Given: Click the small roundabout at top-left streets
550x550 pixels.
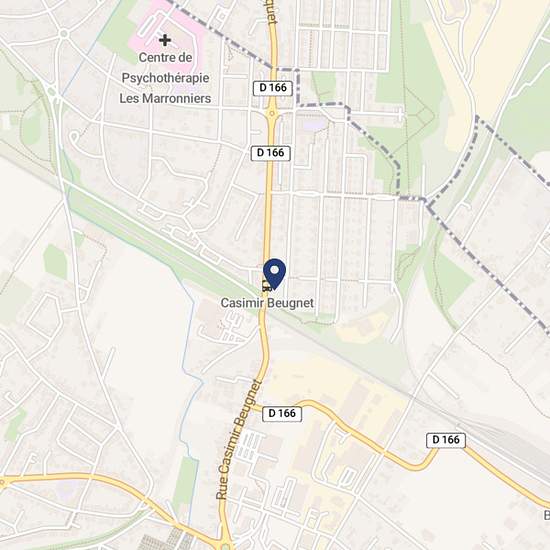Looking at the screenshot, I should 64,34.
